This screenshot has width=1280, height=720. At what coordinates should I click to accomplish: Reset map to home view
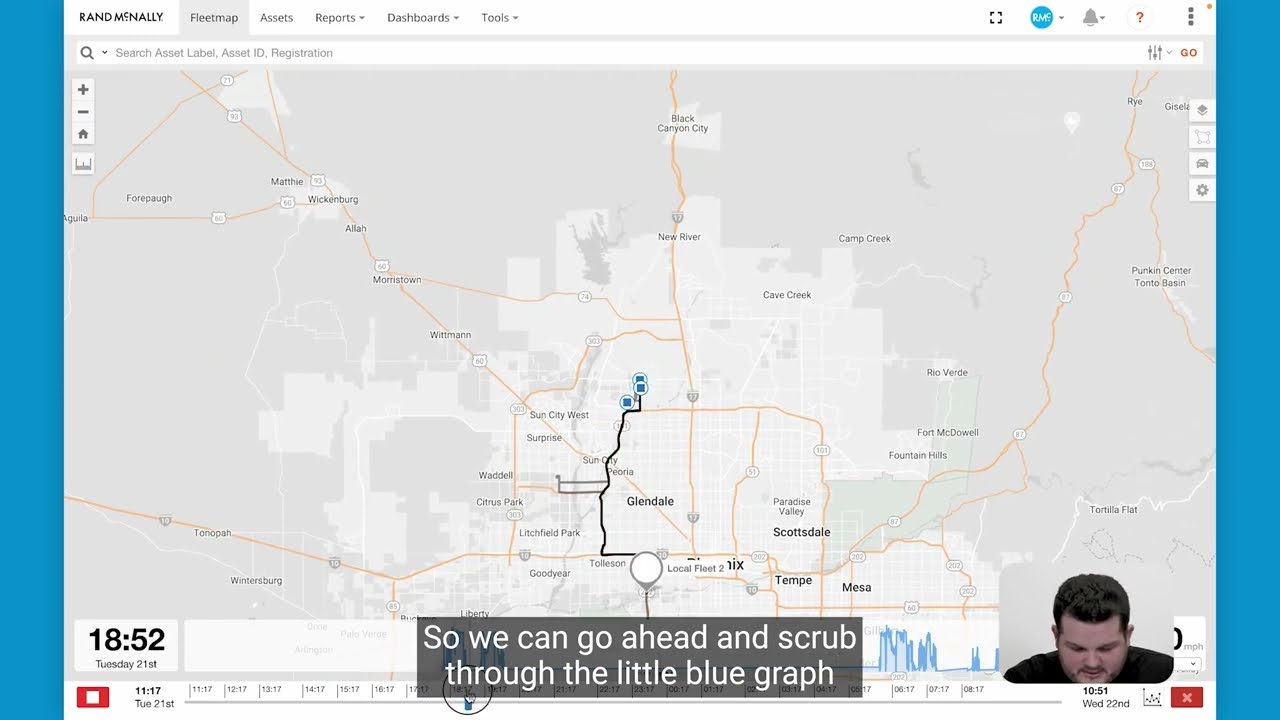pyautogui.click(x=83, y=134)
